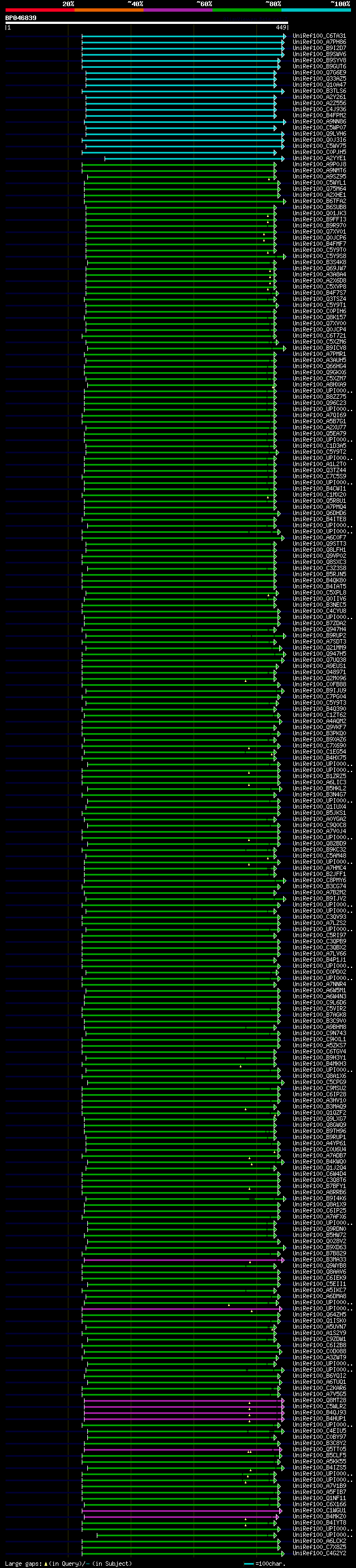The height and width of the screenshot is (1568, 356).
Task: Select the UniRef100_C7X690 label
Action: (x=319, y=746)
